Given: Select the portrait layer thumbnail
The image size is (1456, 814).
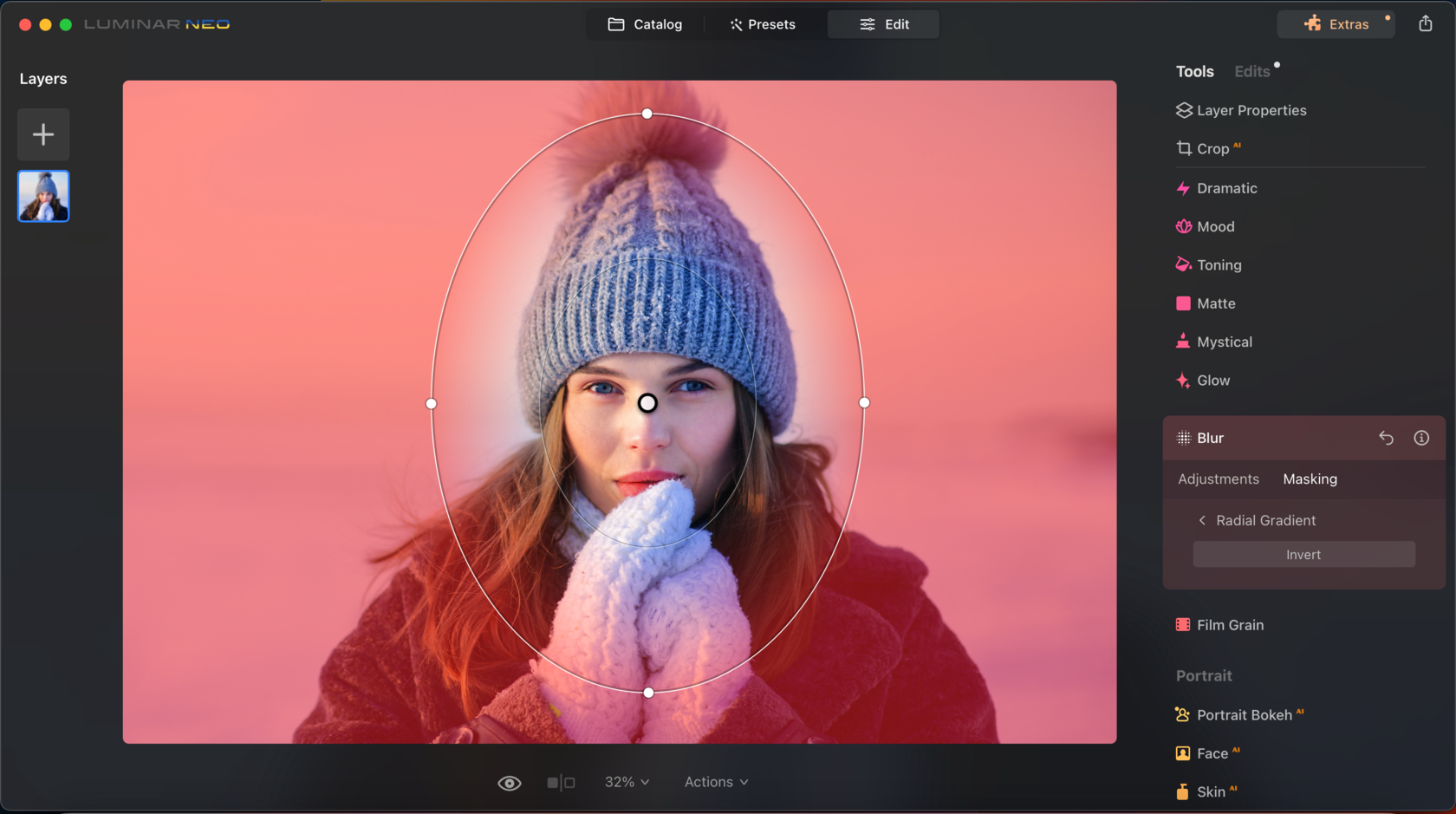Looking at the screenshot, I should pos(43,196).
